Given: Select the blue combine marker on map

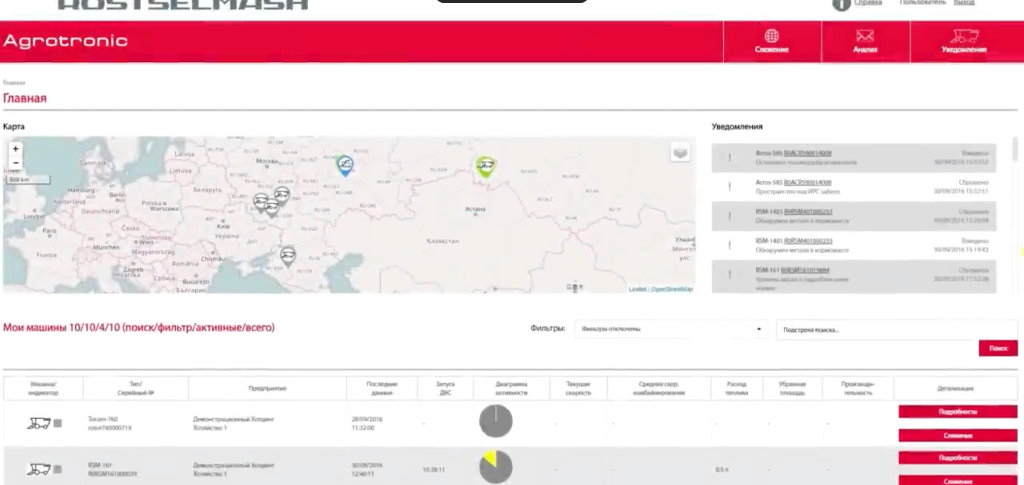Looking at the screenshot, I should coord(345,165).
